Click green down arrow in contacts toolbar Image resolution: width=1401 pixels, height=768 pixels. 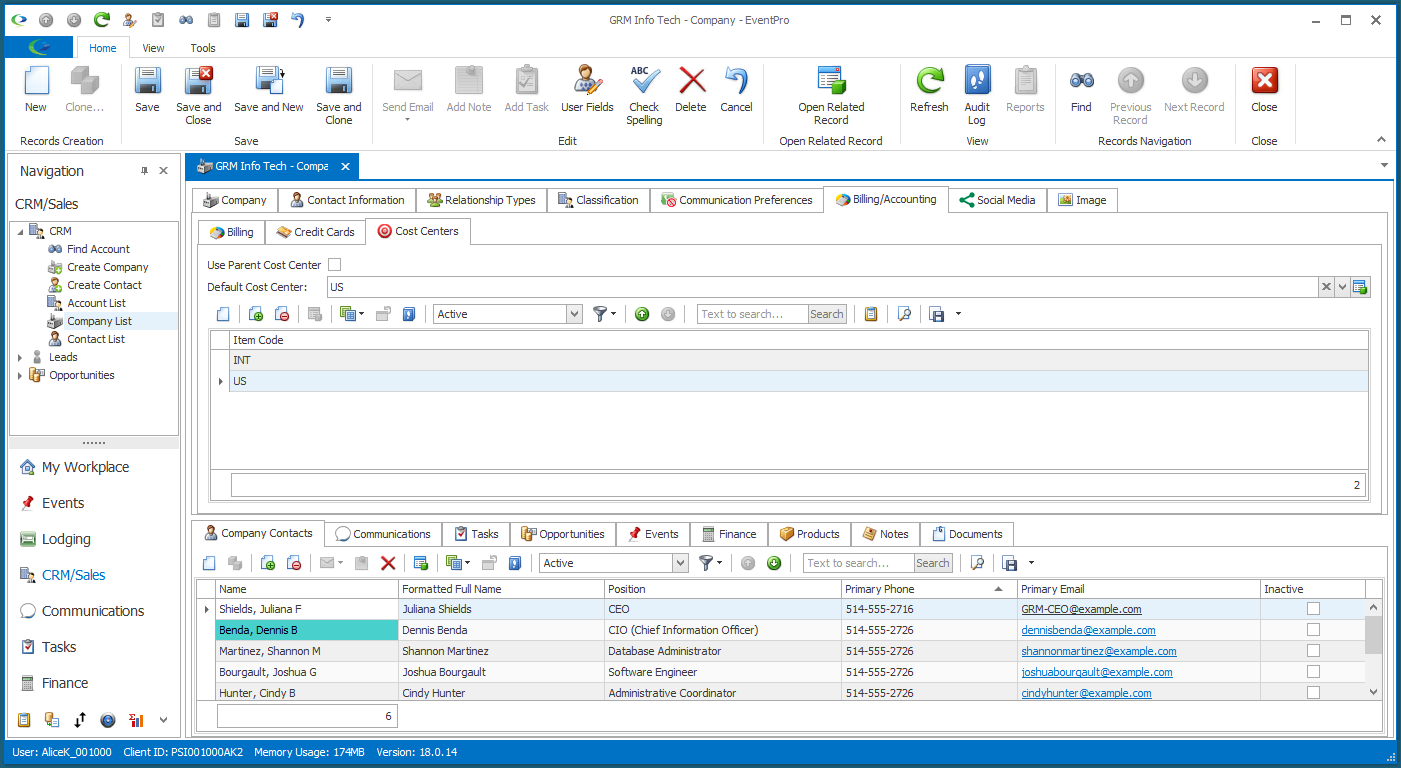pos(774,563)
